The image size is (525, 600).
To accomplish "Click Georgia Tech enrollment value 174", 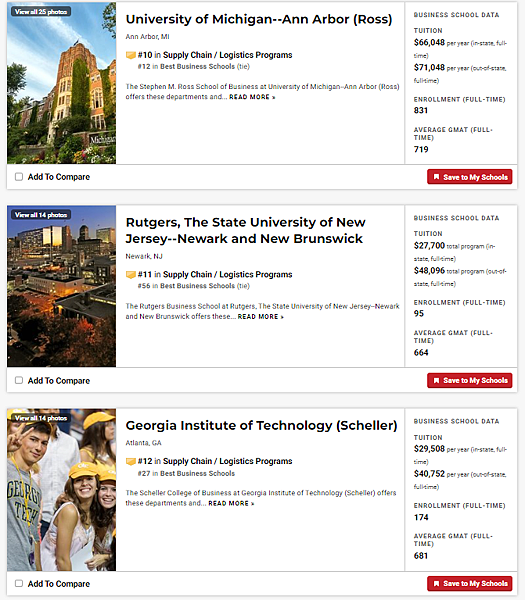I will 421,517.
